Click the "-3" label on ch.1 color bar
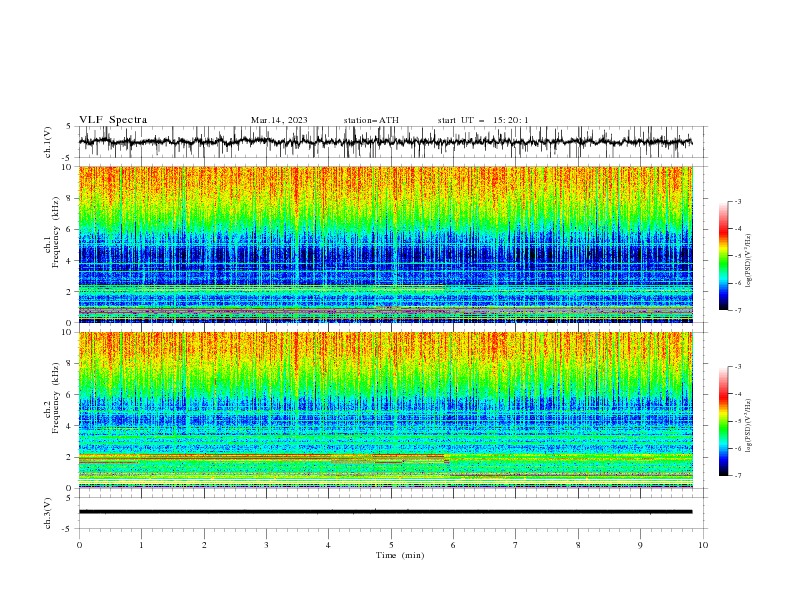Image resolution: width=792 pixels, height=612 pixels. (738, 201)
